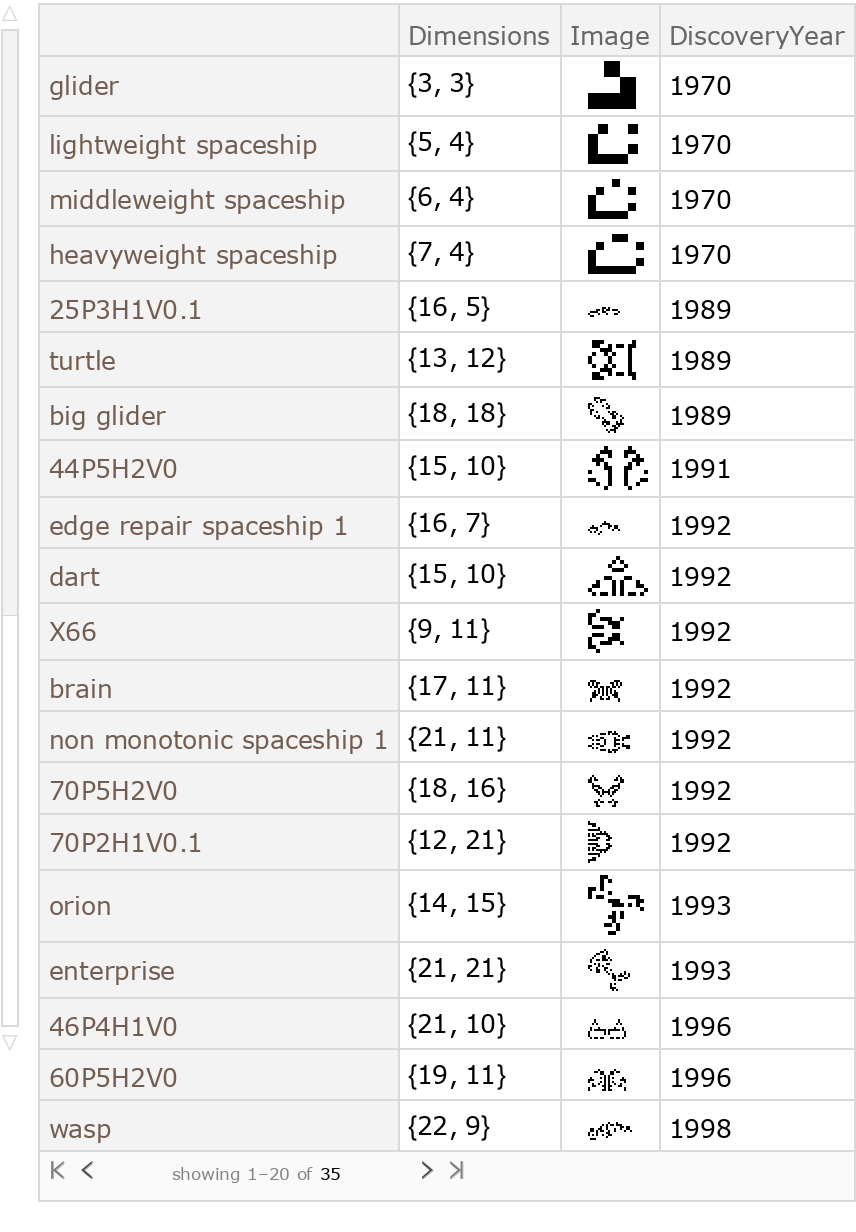Screen dimensions: 856x1232
Task: Open the turtle spaceship image
Action: (x=610, y=360)
